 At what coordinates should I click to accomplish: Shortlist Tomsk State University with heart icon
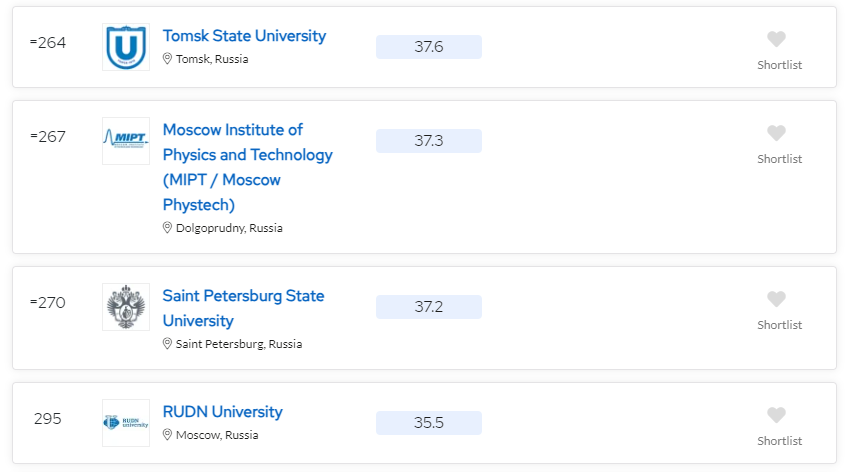(x=776, y=40)
